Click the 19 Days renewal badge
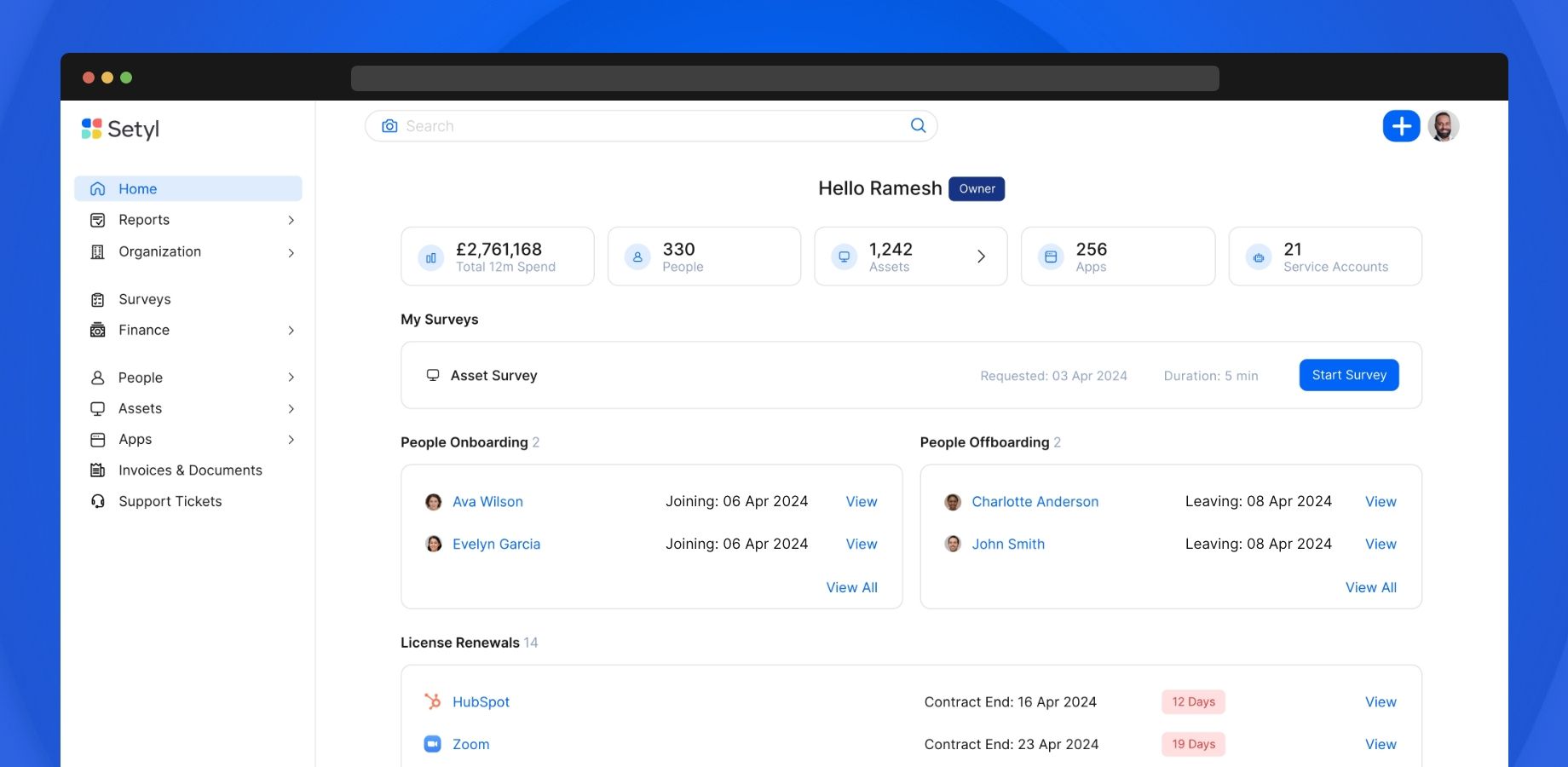The height and width of the screenshot is (767, 1568). (x=1193, y=744)
